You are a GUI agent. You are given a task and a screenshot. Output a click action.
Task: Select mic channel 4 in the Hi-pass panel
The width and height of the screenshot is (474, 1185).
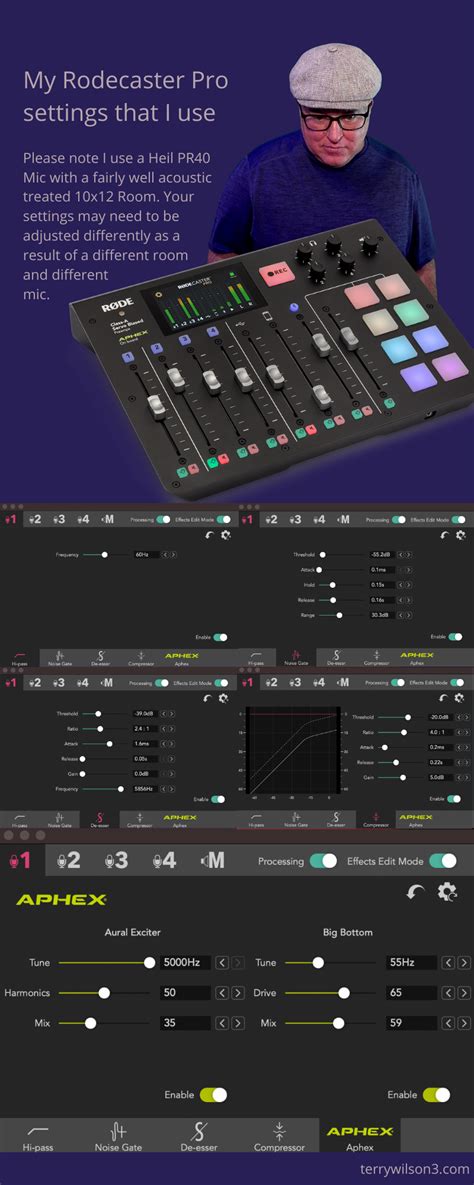84,520
